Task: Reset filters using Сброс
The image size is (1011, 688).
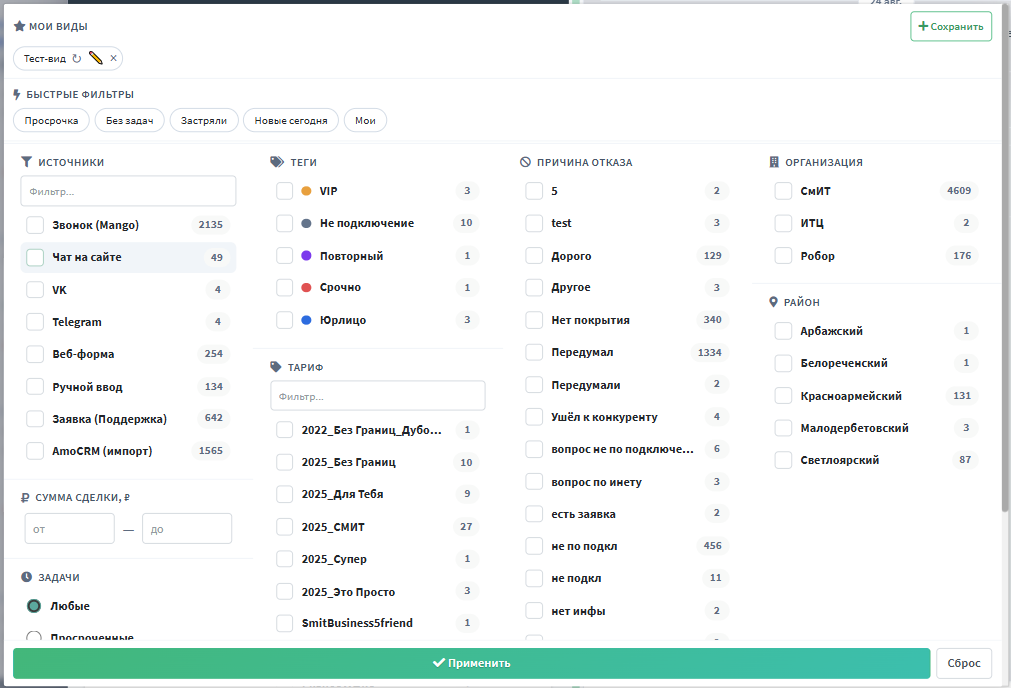Action: click(964, 663)
